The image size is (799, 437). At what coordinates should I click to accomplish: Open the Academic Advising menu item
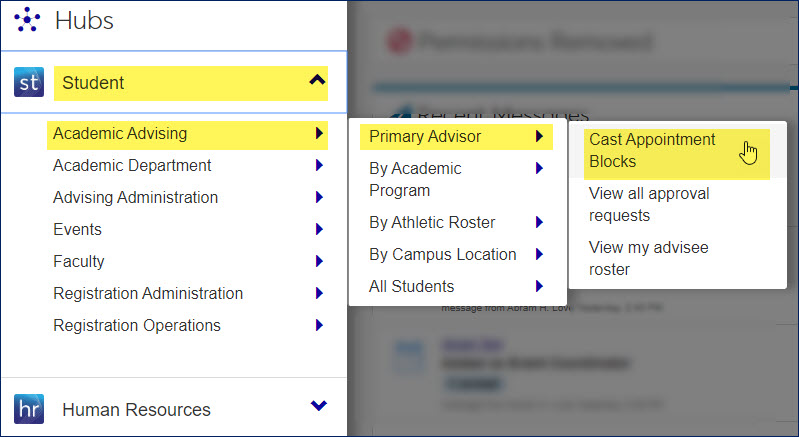(x=120, y=133)
